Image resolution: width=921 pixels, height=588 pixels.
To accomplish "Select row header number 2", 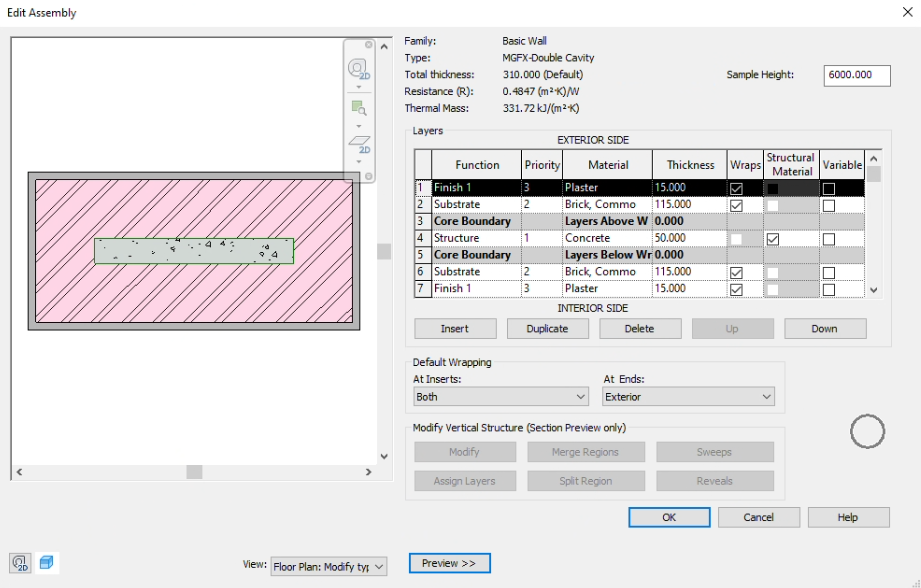I will click(x=422, y=204).
